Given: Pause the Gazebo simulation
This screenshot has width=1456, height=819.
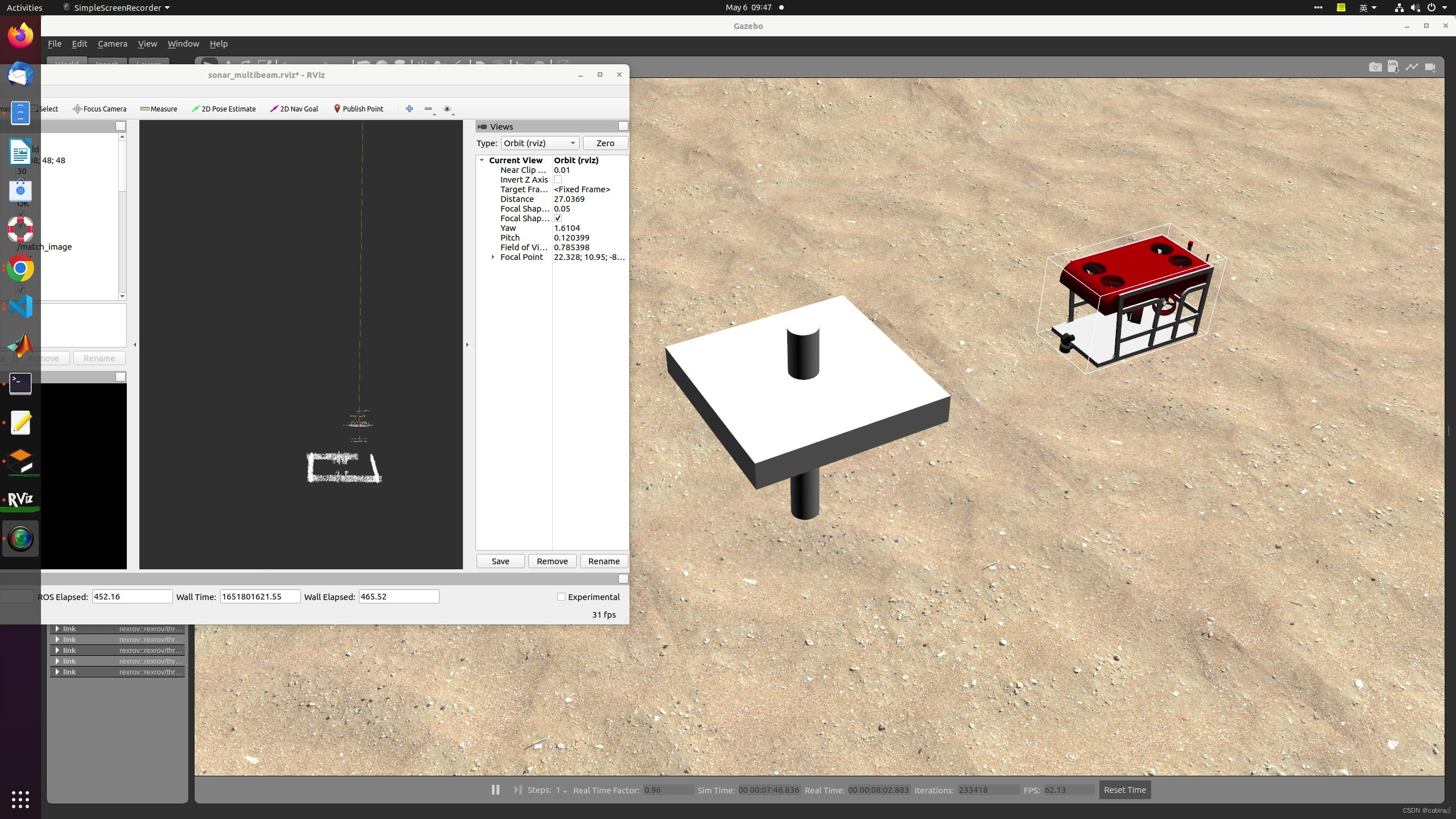Looking at the screenshot, I should [495, 789].
